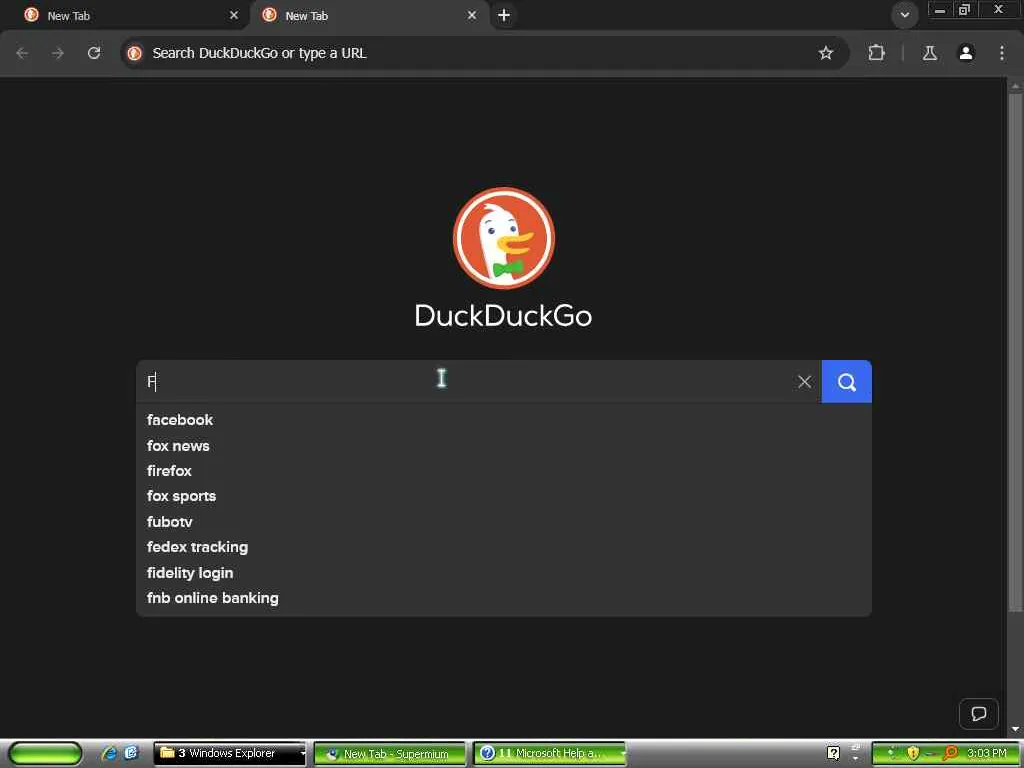Open the tab search dropdown arrow
Screen dimensions: 1024x768
[904, 15]
